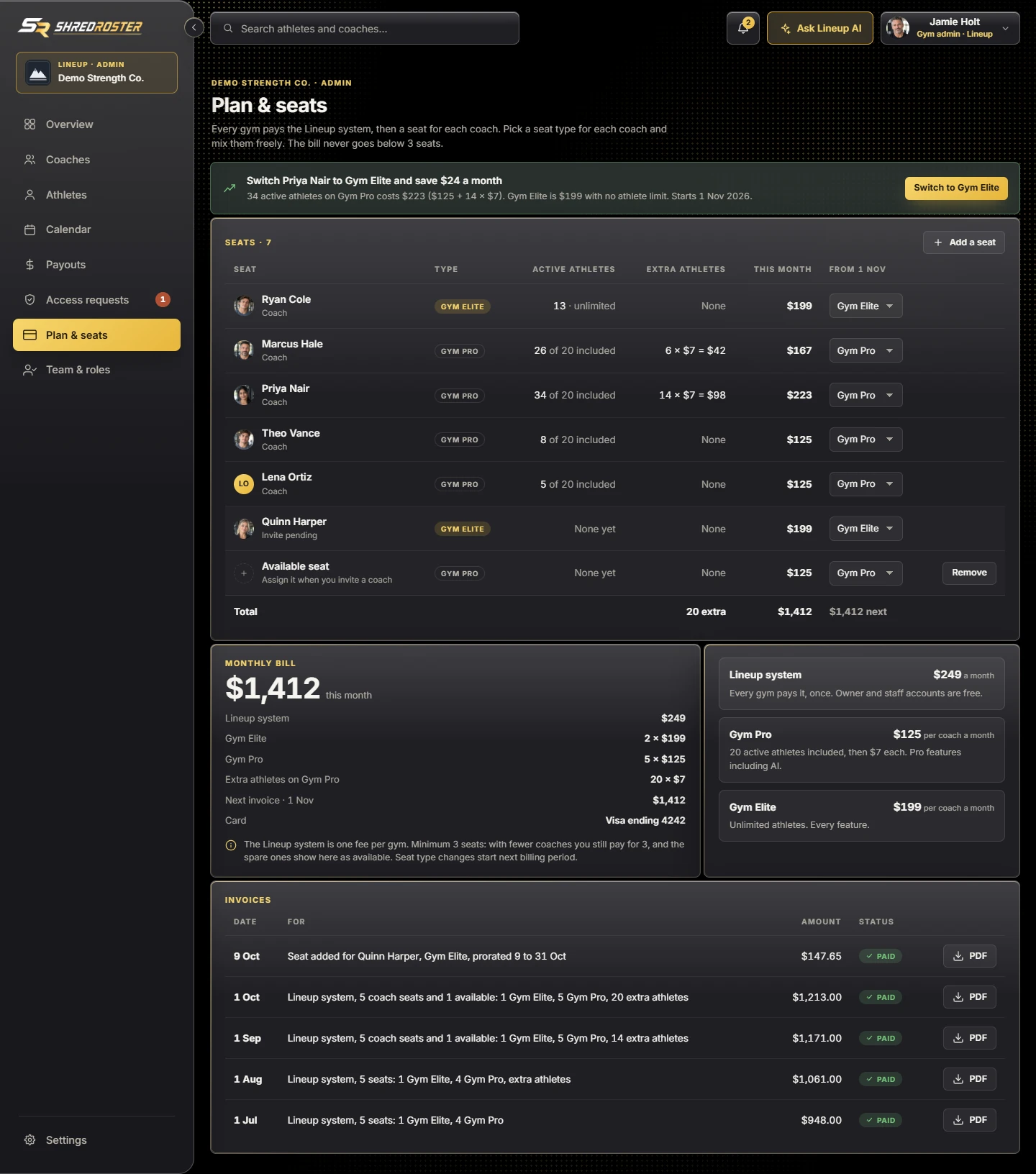The width and height of the screenshot is (1036, 1174).
Task: Download PDF for the 1 Oct invoice
Action: (x=970, y=997)
